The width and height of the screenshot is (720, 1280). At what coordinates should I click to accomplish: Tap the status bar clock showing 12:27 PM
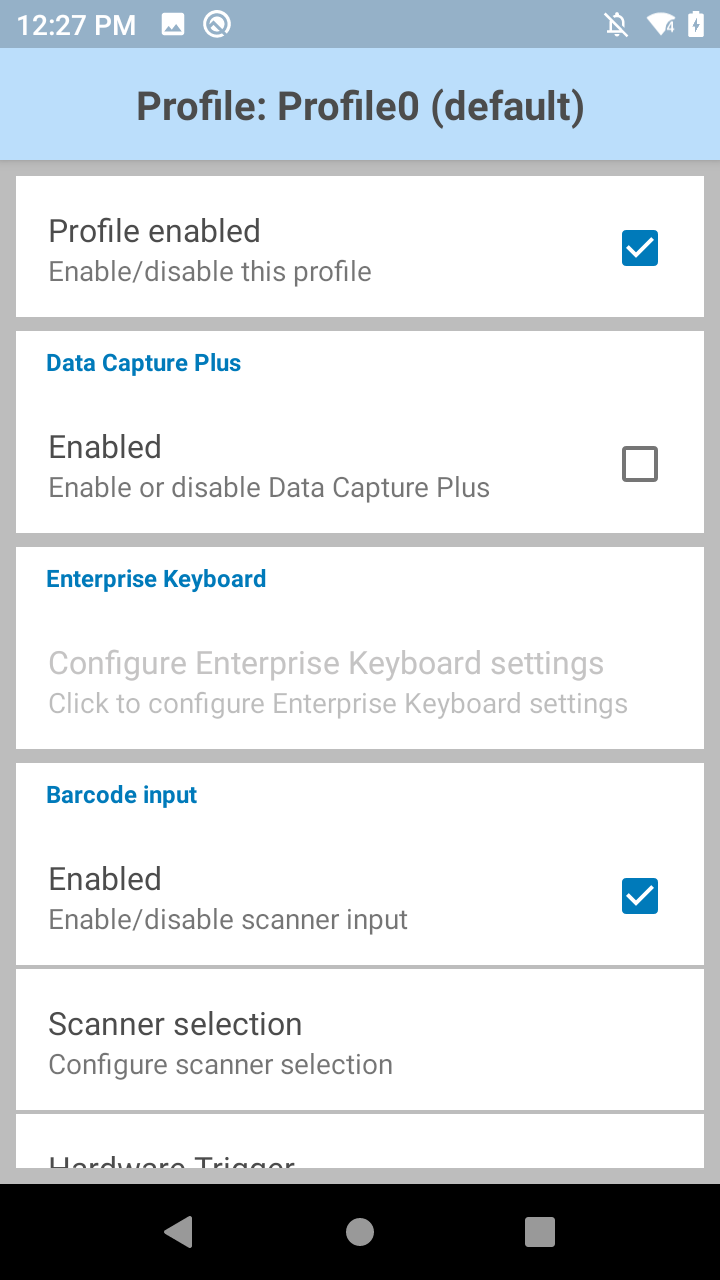(x=76, y=25)
